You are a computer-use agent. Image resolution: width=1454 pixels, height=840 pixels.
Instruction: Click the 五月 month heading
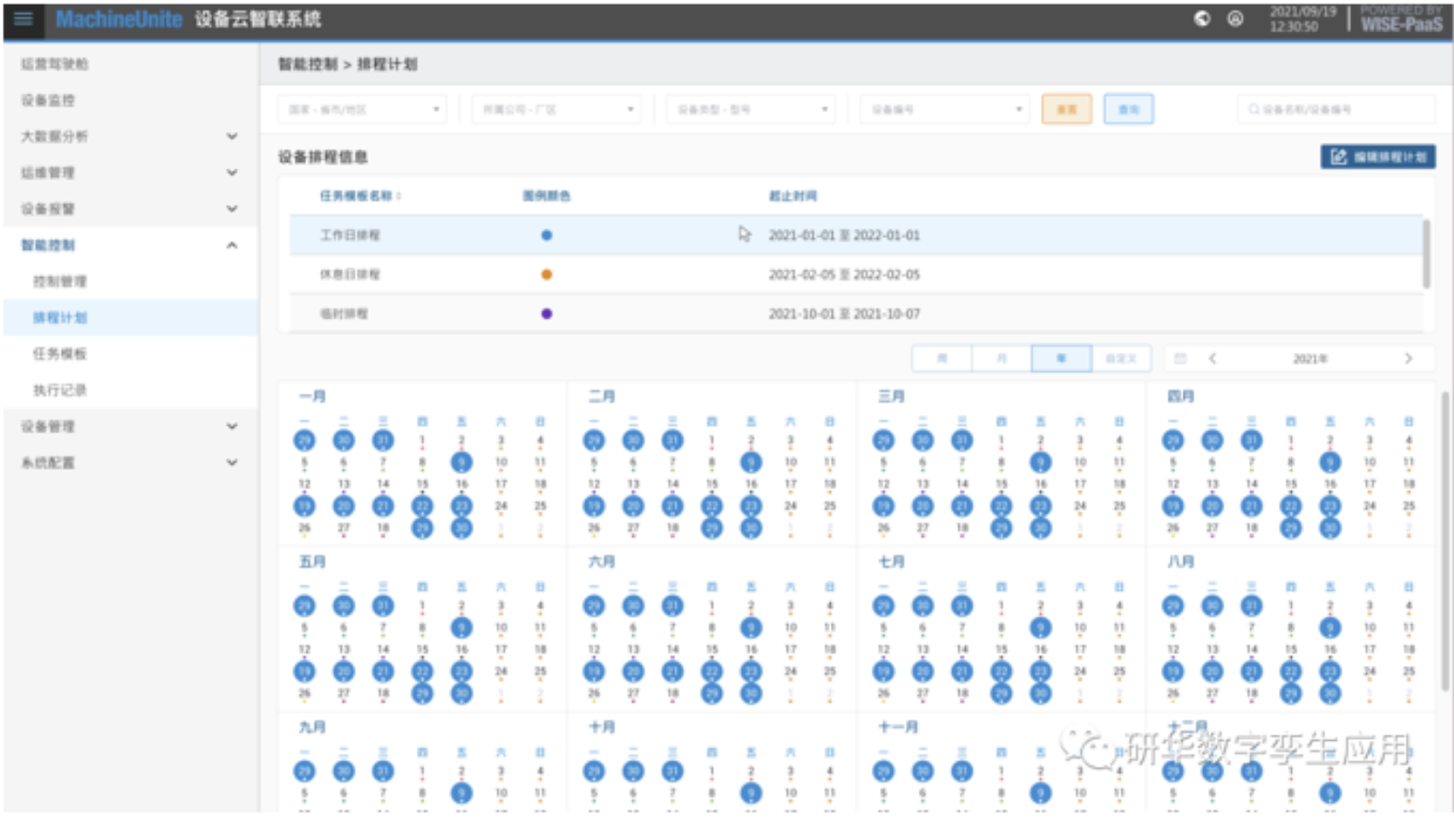[x=312, y=562]
